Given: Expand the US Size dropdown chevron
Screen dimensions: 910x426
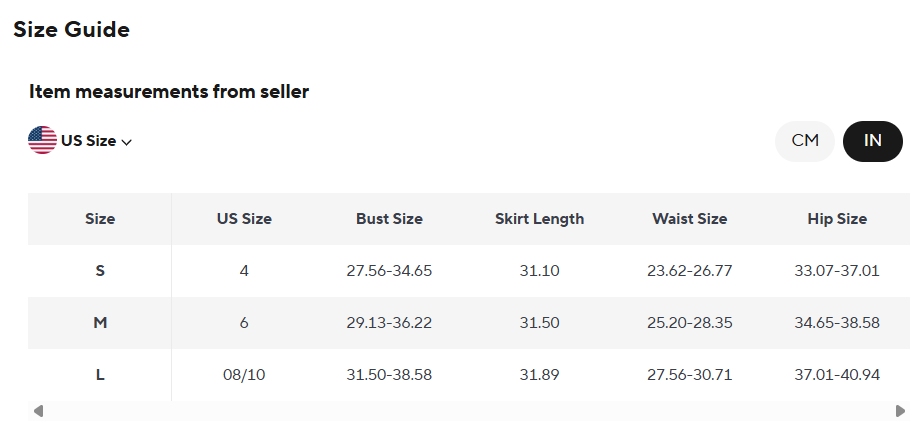Looking at the screenshot, I should click(127, 142).
